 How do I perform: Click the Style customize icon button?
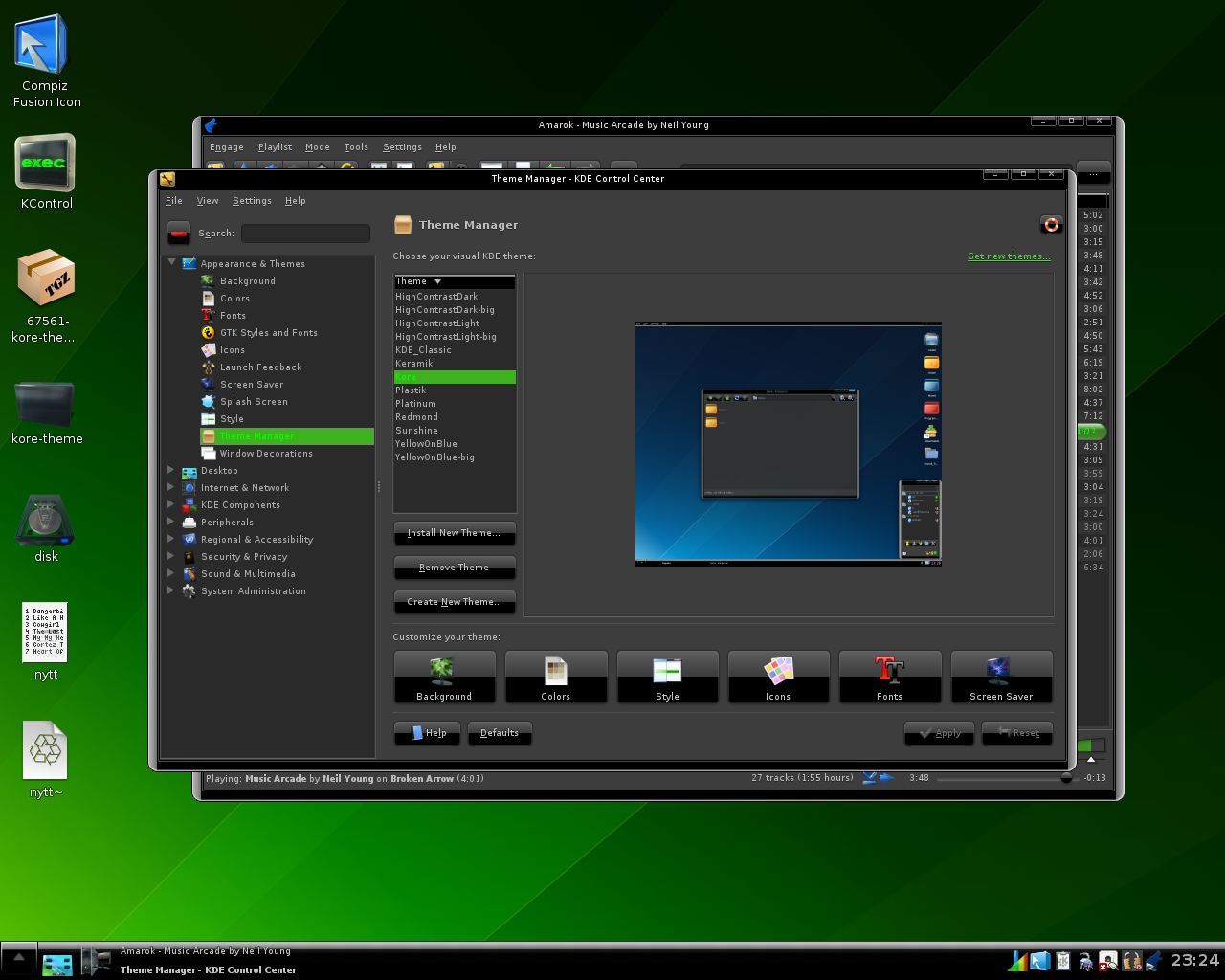667,678
